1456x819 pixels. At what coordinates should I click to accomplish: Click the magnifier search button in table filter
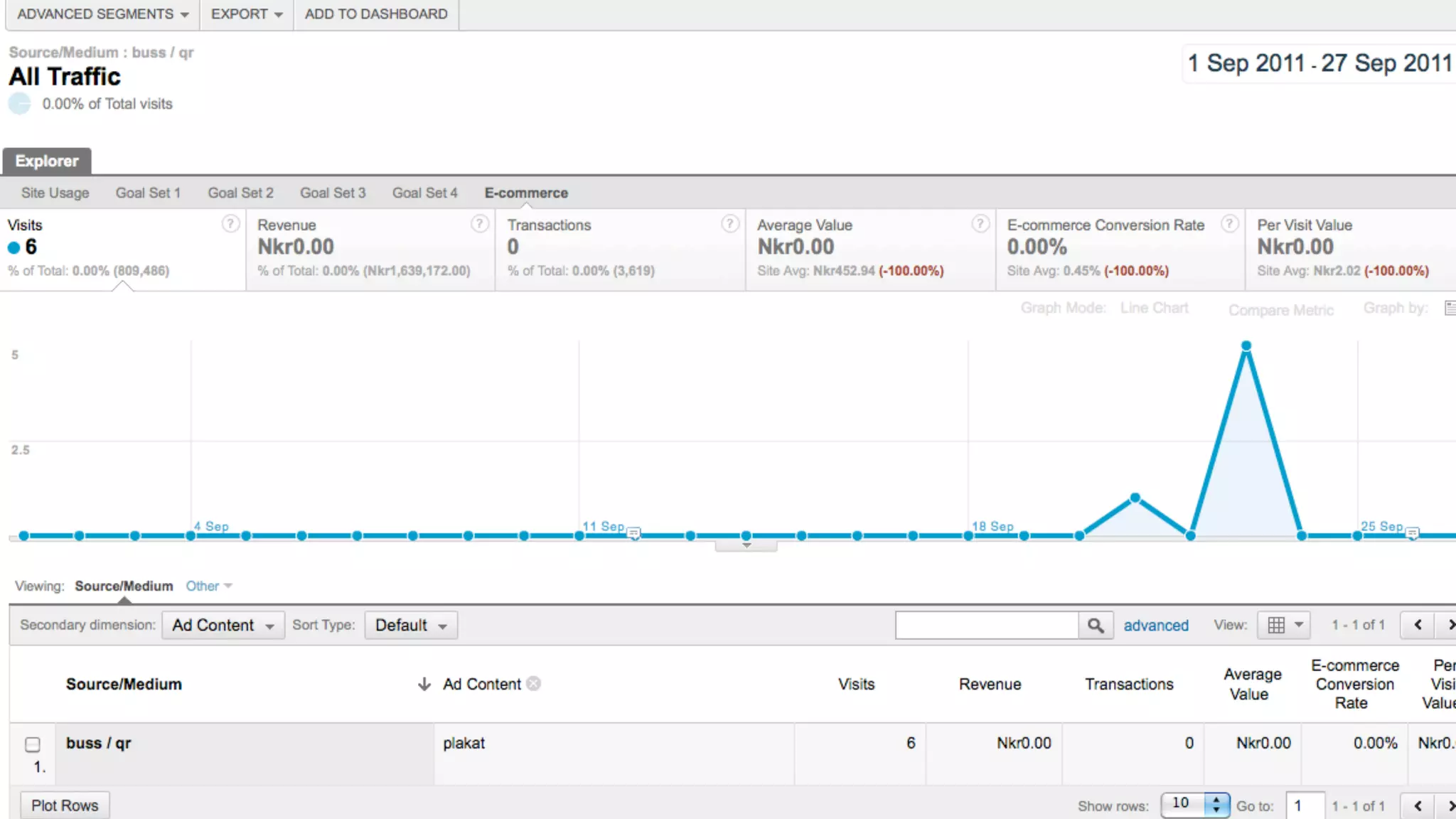(1096, 626)
